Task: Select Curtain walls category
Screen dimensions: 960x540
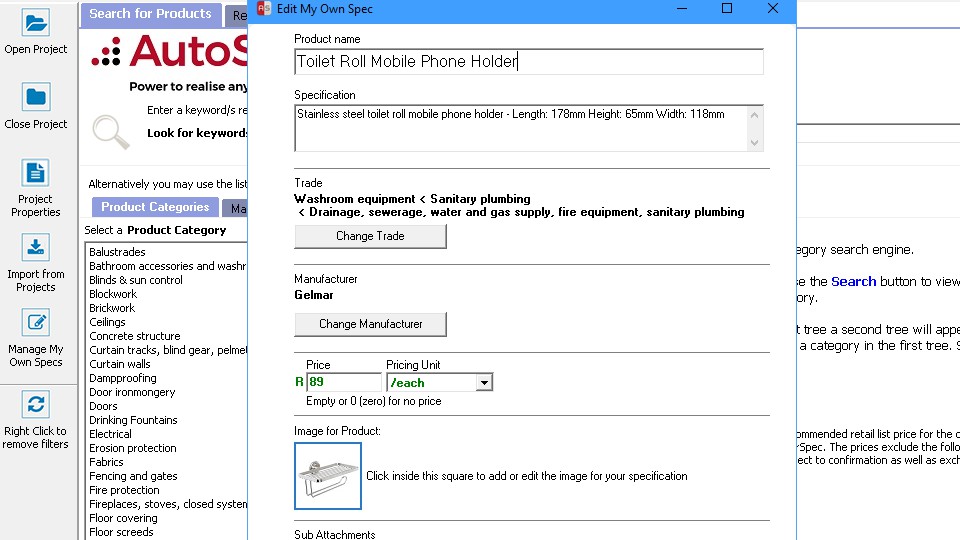Action: pyautogui.click(x=119, y=364)
